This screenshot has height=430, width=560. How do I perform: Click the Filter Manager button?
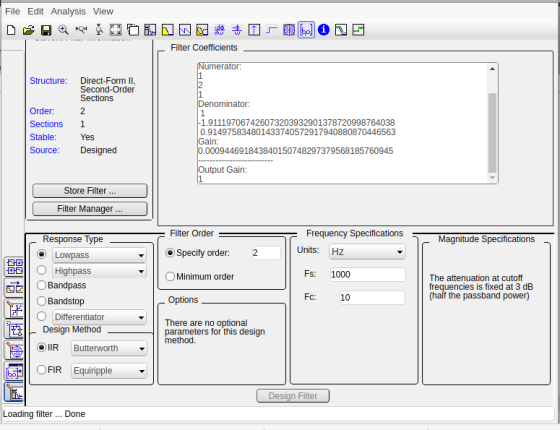[90, 209]
